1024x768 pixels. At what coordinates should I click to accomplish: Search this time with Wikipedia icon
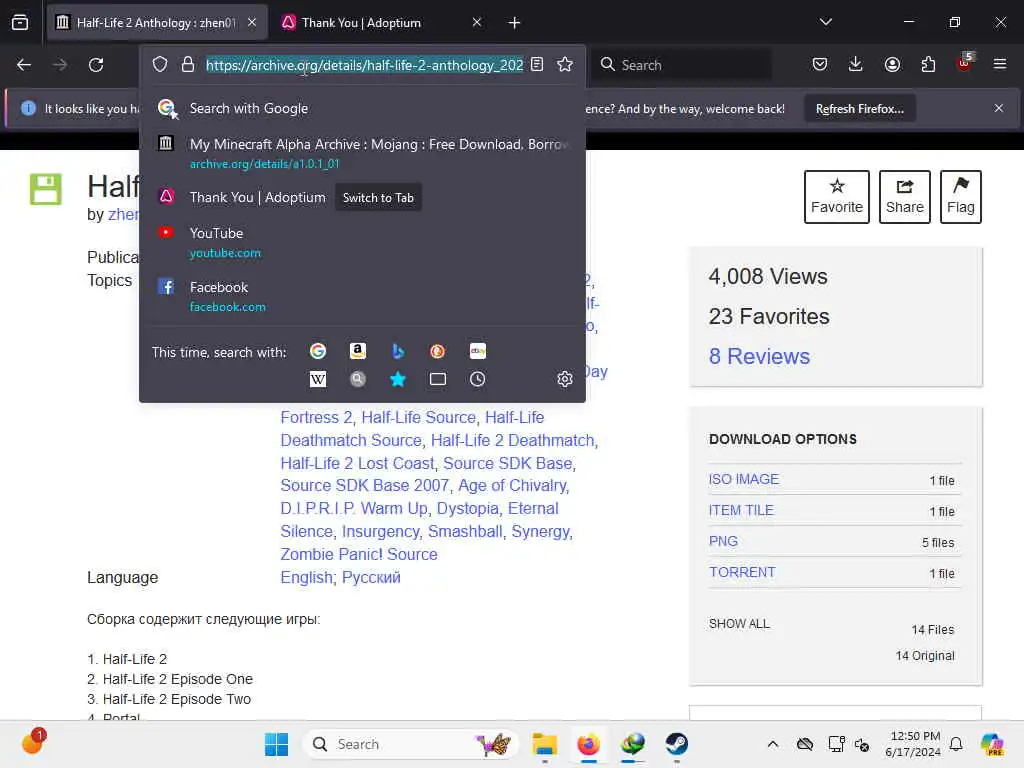pyautogui.click(x=317, y=379)
